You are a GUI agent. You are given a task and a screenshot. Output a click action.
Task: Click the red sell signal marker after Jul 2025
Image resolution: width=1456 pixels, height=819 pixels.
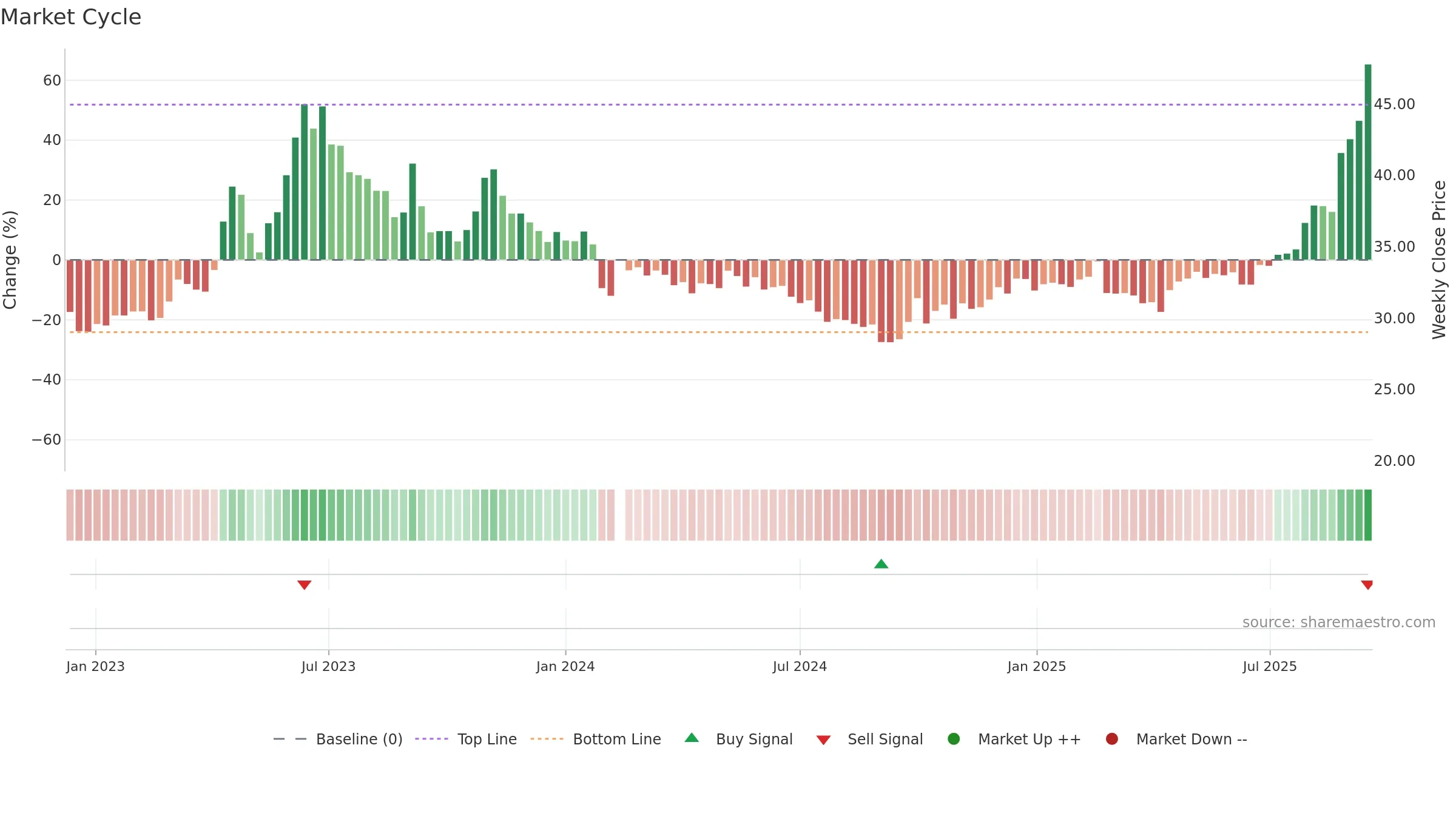point(1367,585)
